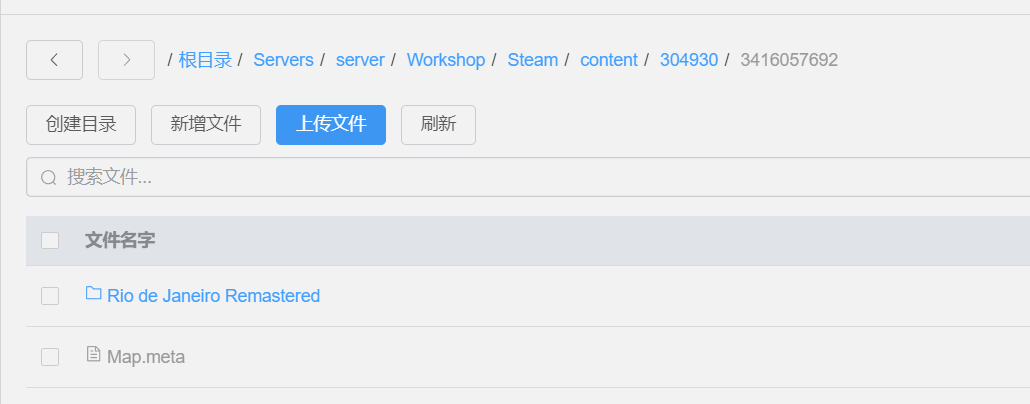
Task: Click the forward navigation arrow button
Action: tap(126, 60)
